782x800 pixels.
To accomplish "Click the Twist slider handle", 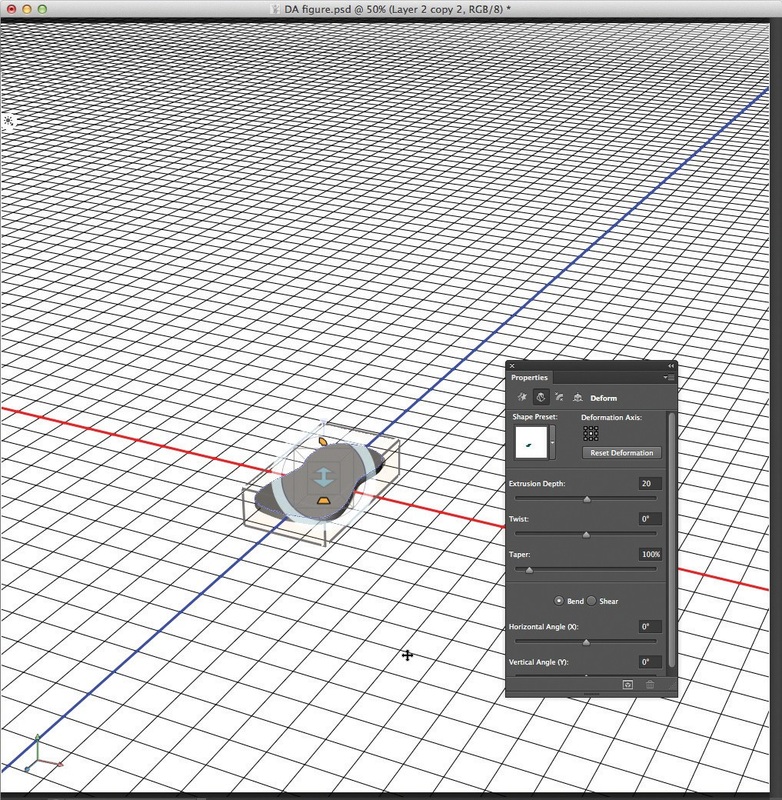I will point(586,534).
